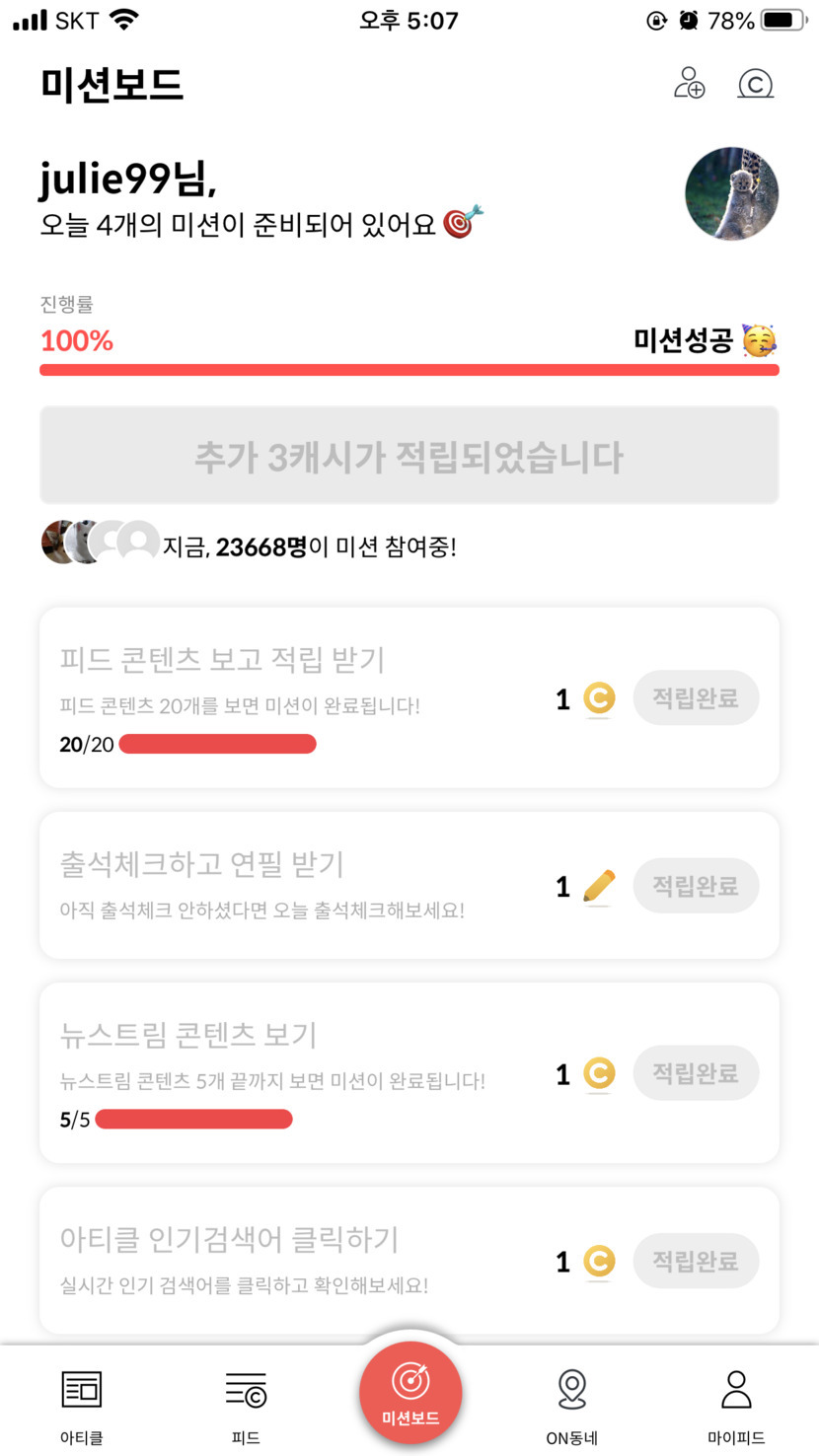The image size is (819, 1456).
Task: Tap the add friend icon in header
Action: (689, 84)
